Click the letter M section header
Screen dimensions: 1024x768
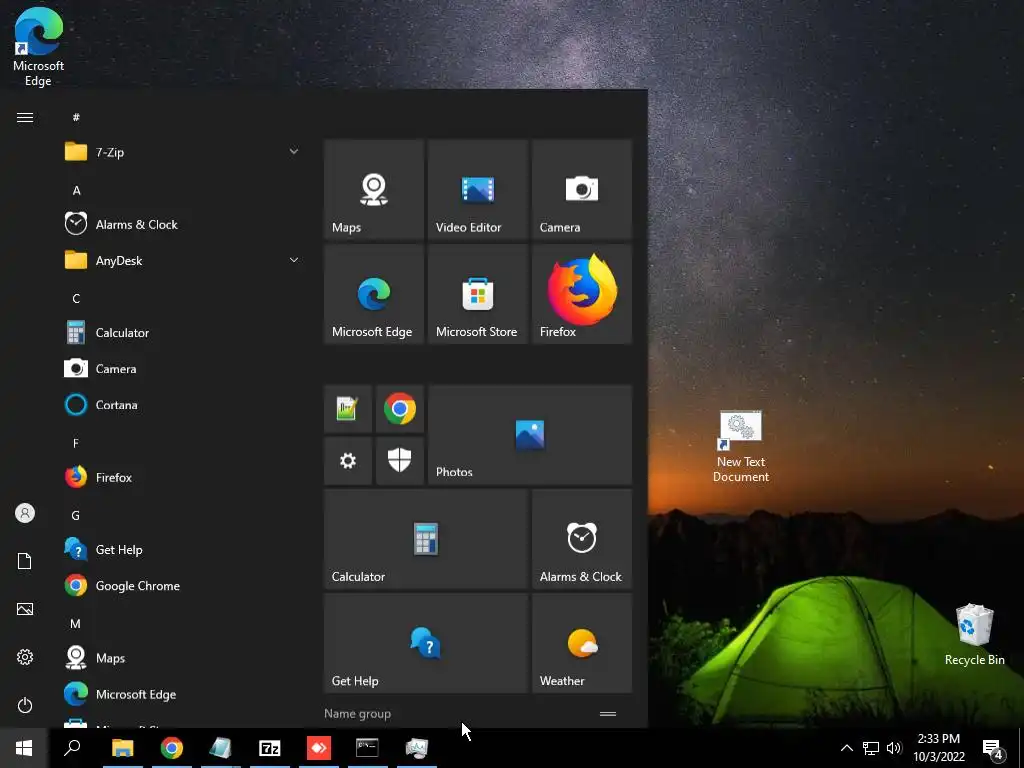(x=76, y=624)
